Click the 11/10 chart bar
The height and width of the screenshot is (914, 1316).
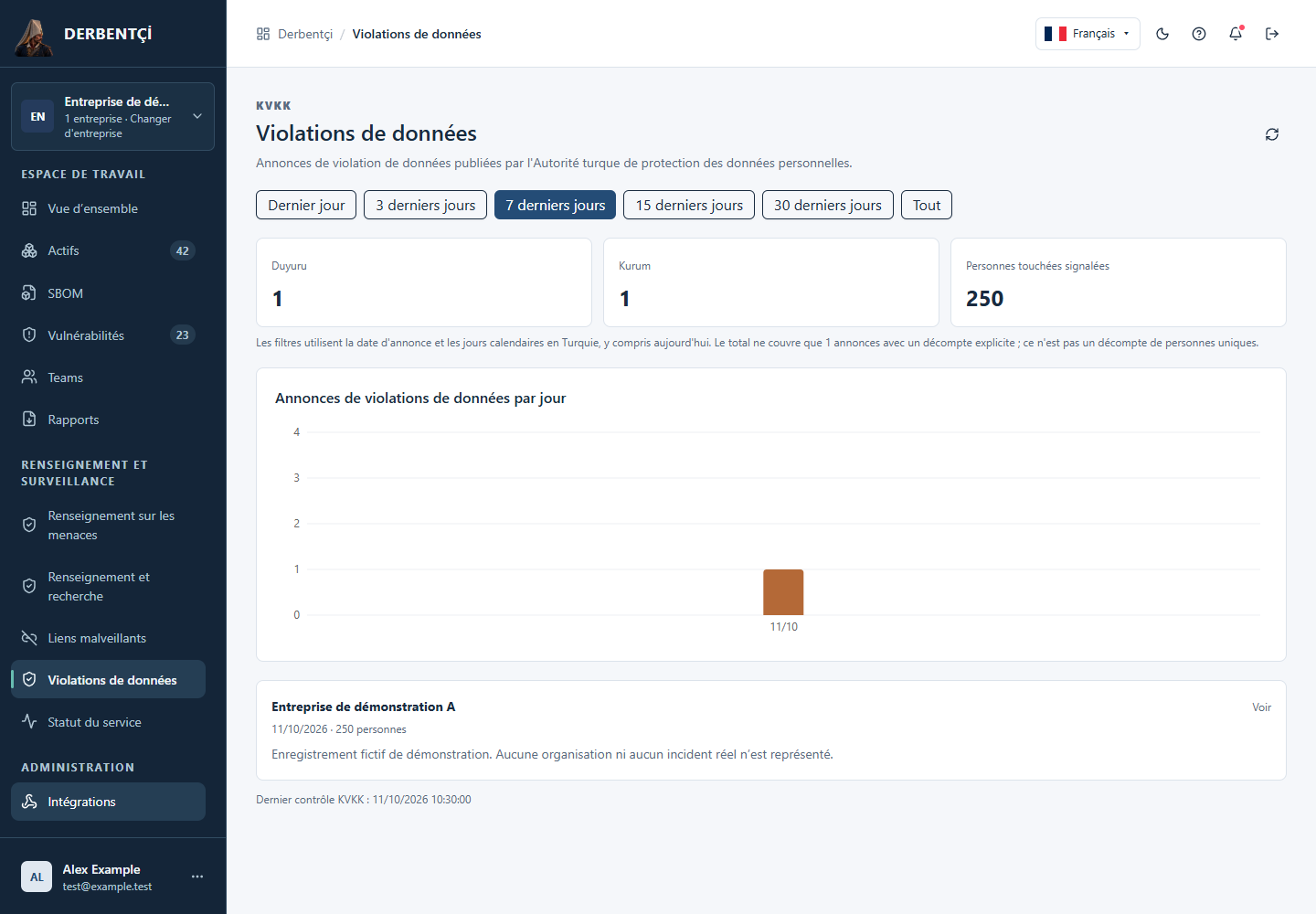coord(783,592)
